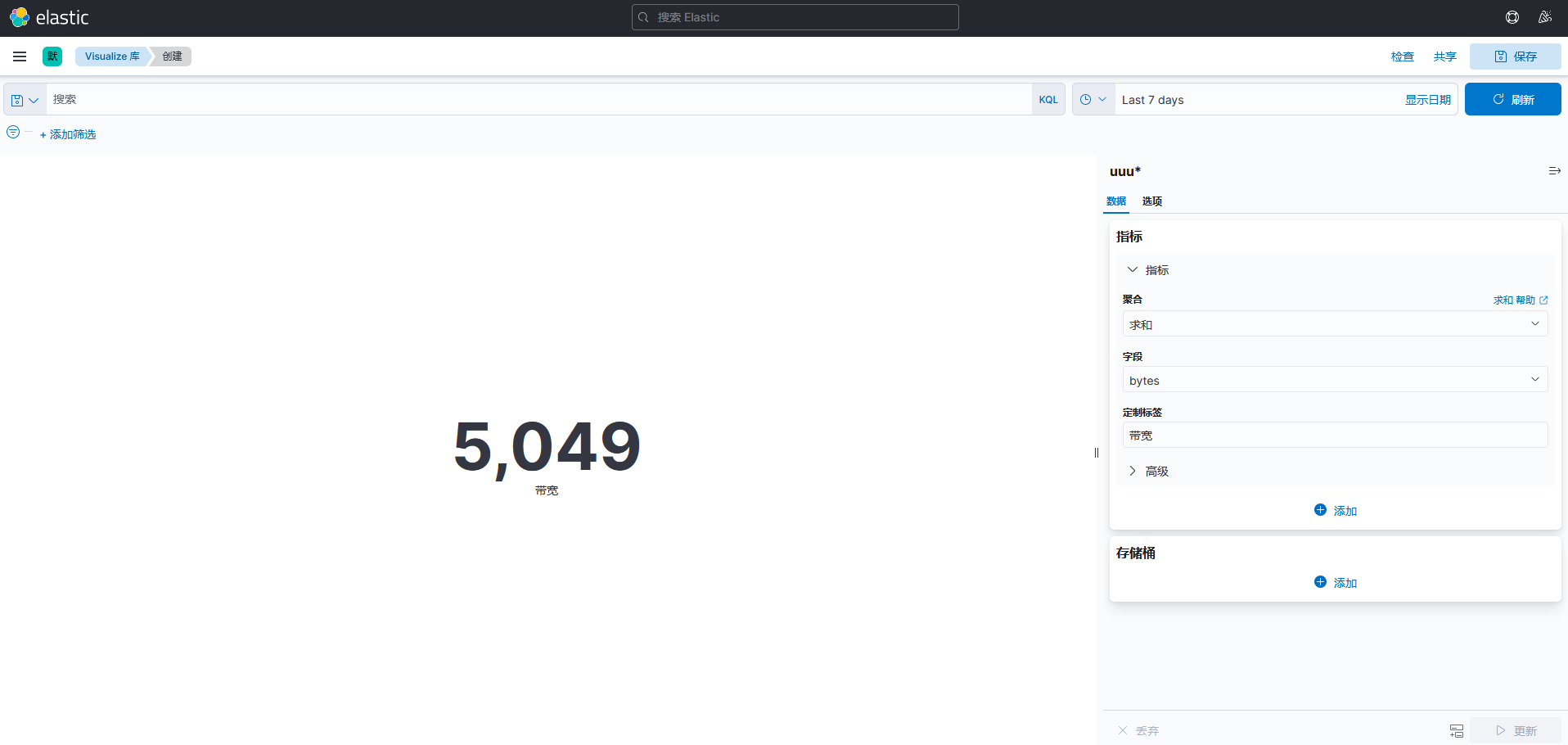Open the main navigation hamburger menu

pyautogui.click(x=20, y=56)
